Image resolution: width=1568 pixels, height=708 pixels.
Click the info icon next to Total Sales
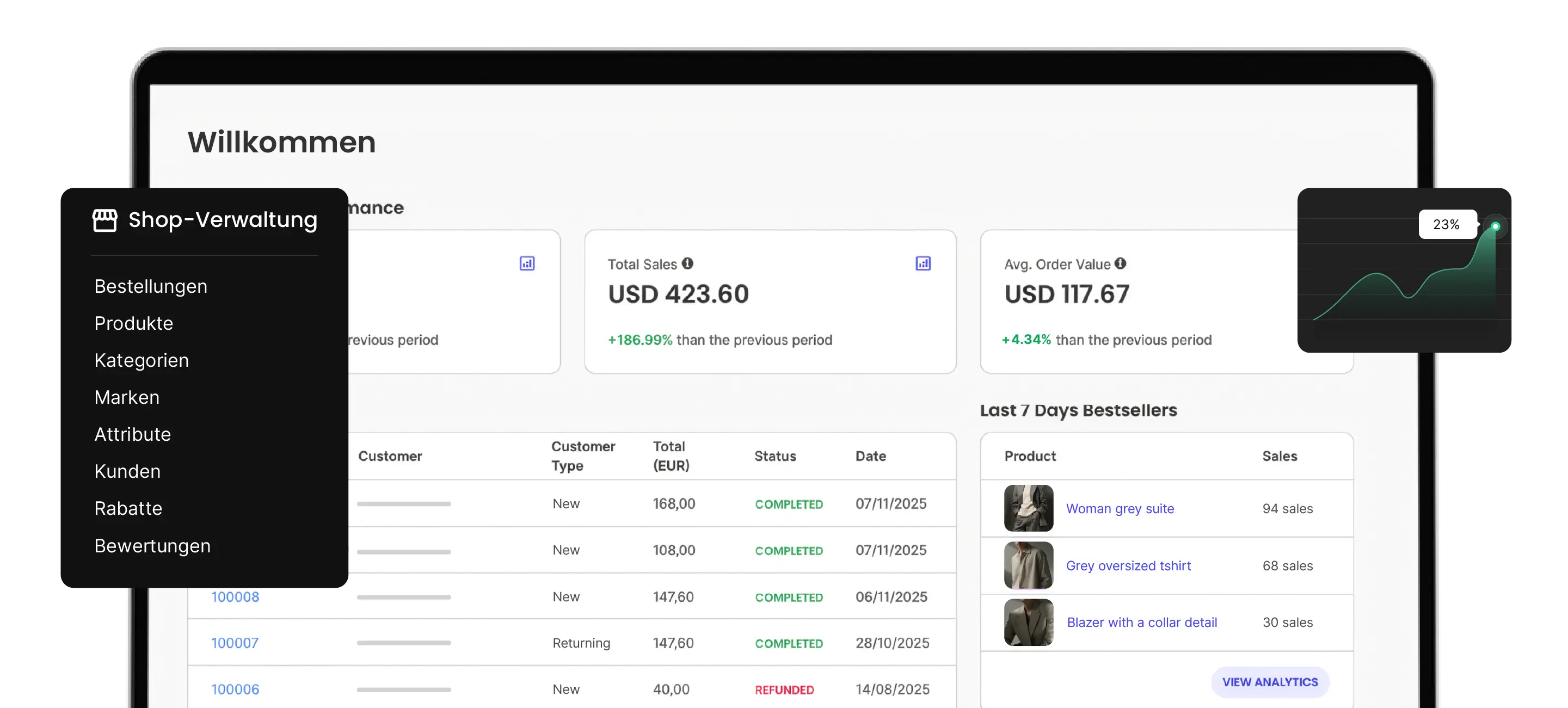tap(688, 263)
